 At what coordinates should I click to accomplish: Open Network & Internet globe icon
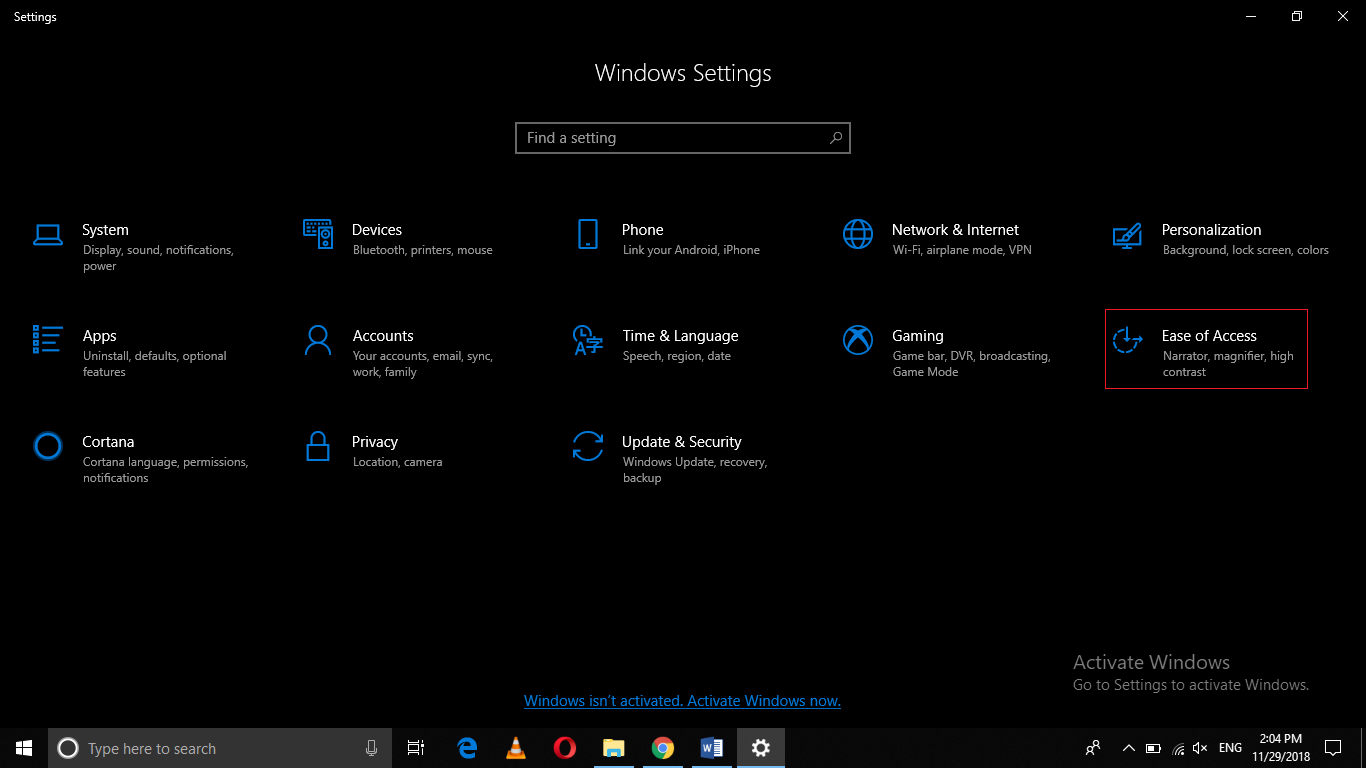click(858, 234)
